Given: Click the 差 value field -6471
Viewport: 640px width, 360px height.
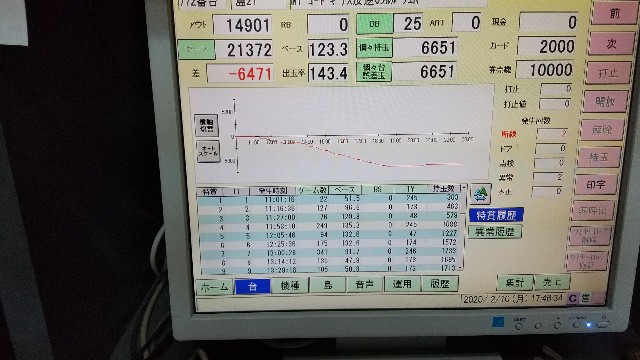Looking at the screenshot, I should tap(240, 74).
